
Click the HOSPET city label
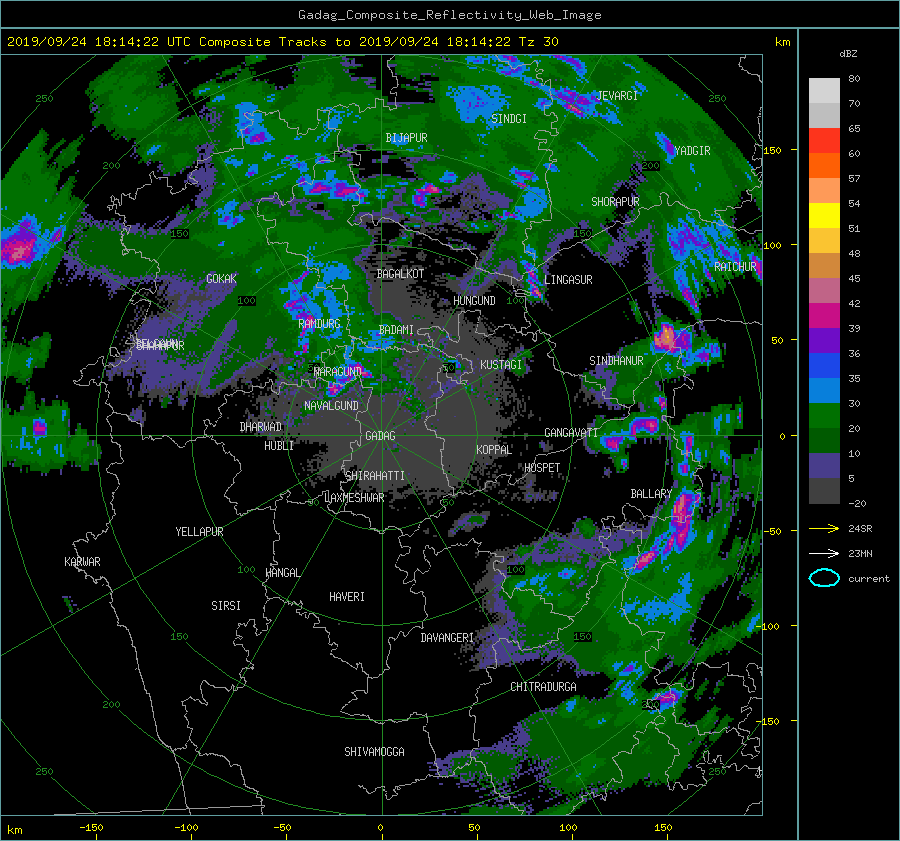pyautogui.click(x=542, y=468)
